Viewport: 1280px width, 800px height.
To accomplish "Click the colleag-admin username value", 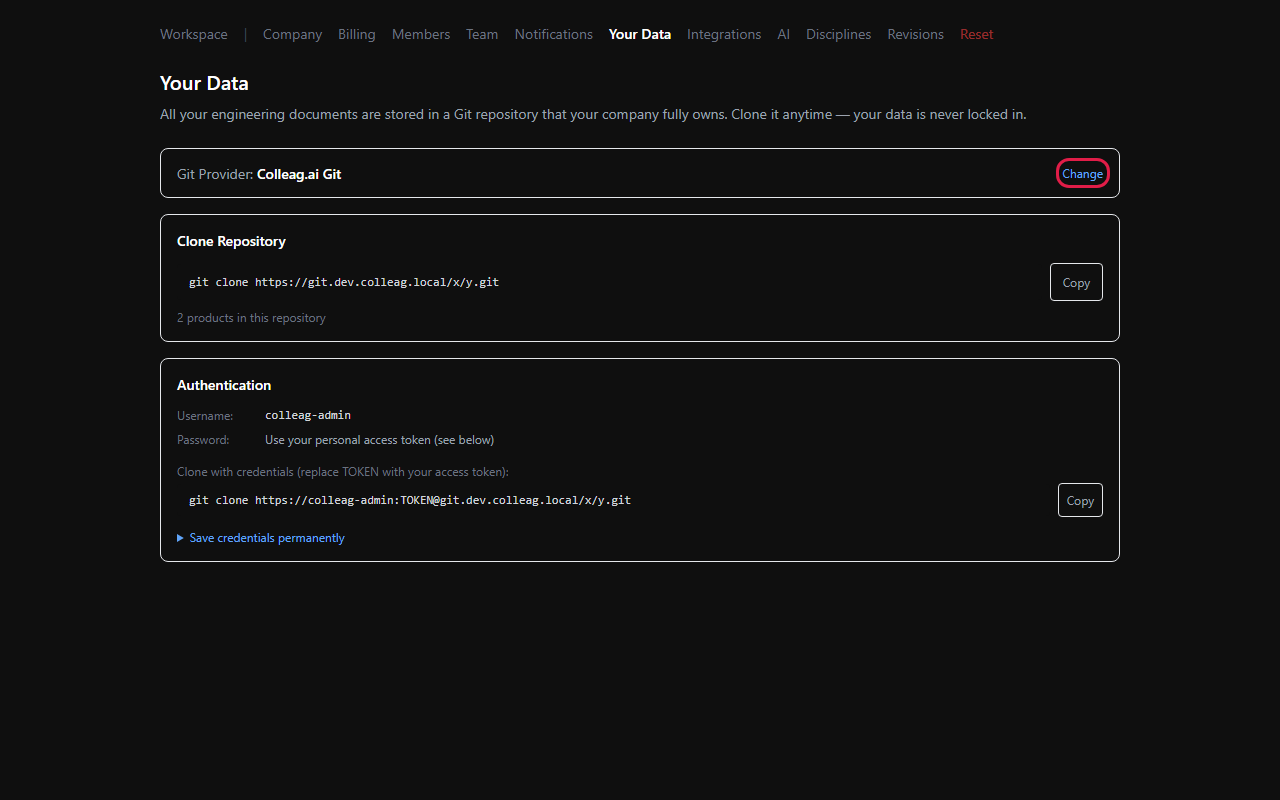I will pos(308,415).
